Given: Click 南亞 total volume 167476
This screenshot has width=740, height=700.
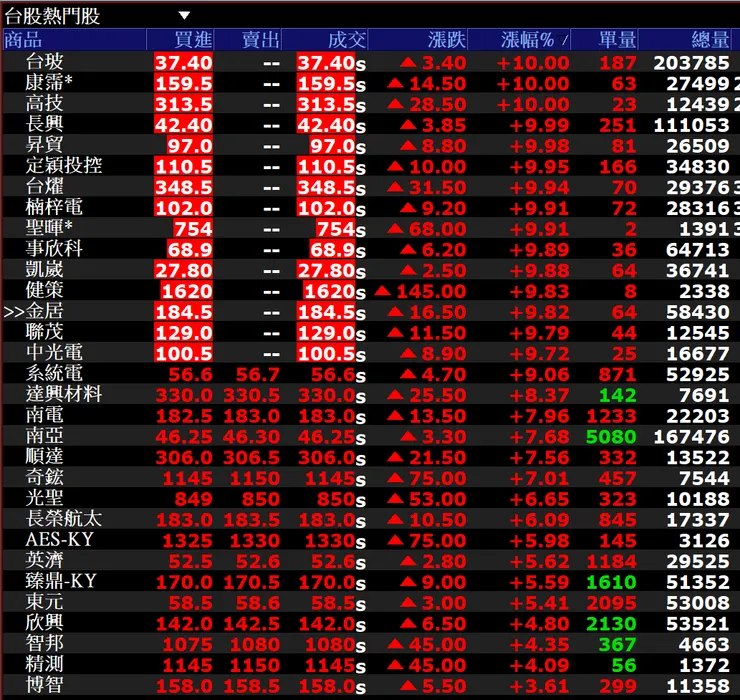Looking at the screenshot, I should pos(691,437).
